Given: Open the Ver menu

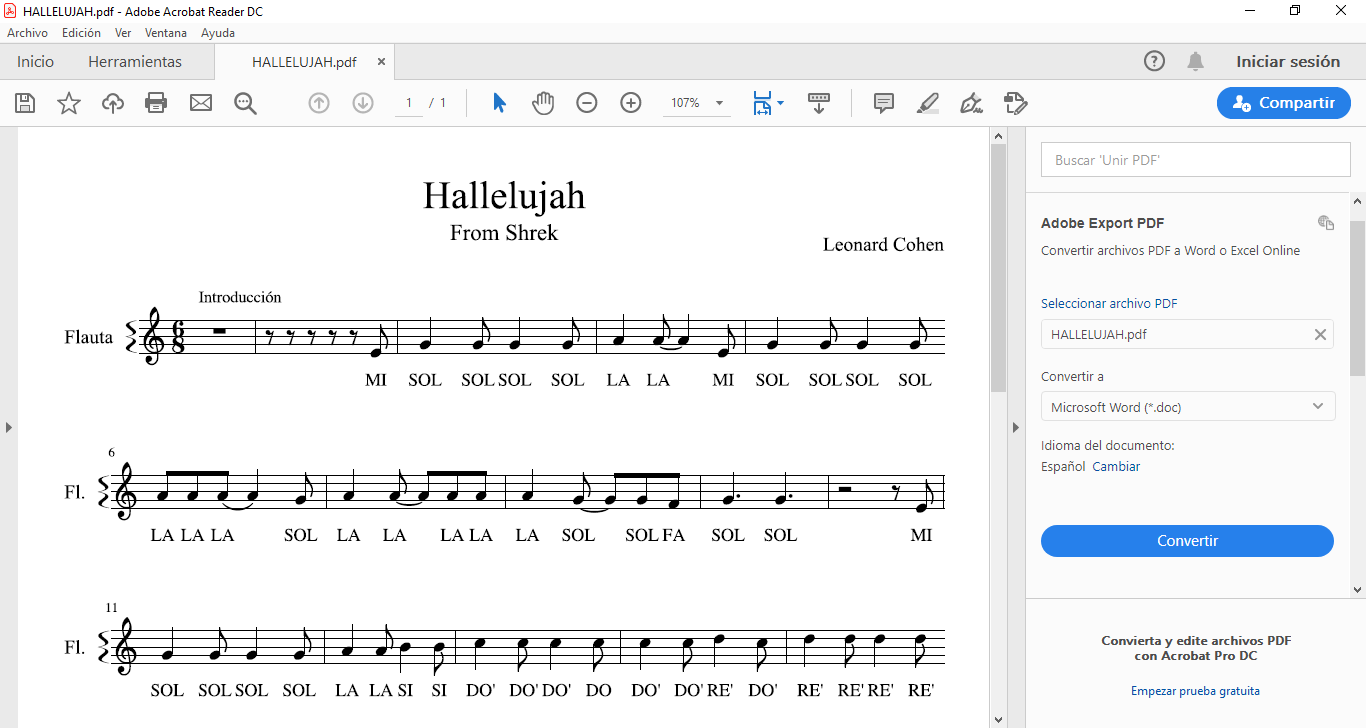Looking at the screenshot, I should tap(123, 33).
